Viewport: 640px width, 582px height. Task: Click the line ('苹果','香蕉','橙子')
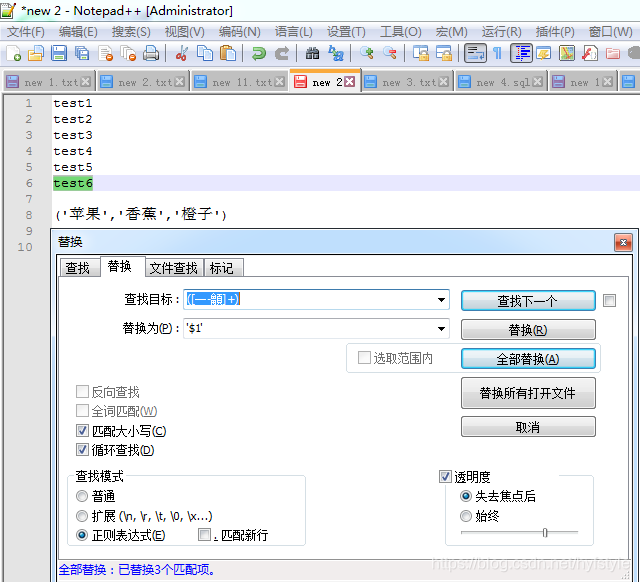(141, 214)
